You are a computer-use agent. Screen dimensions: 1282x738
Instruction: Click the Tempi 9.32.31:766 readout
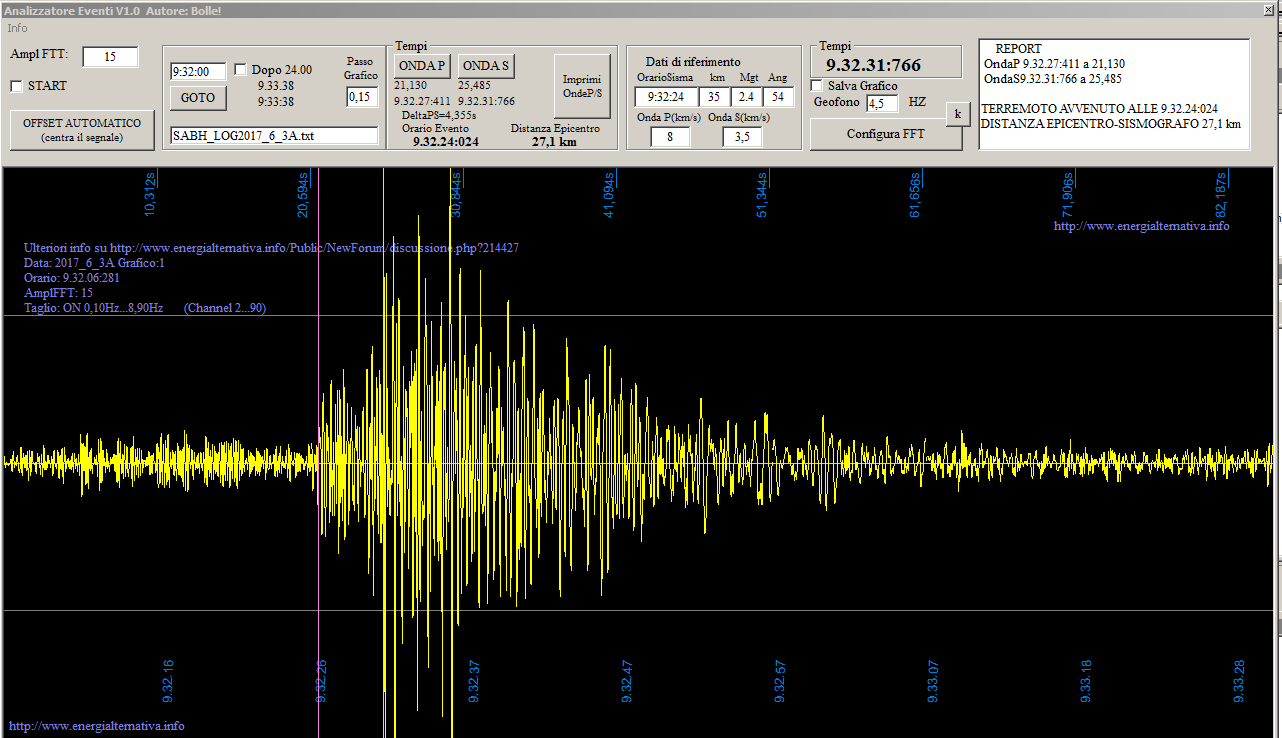pyautogui.click(x=873, y=66)
